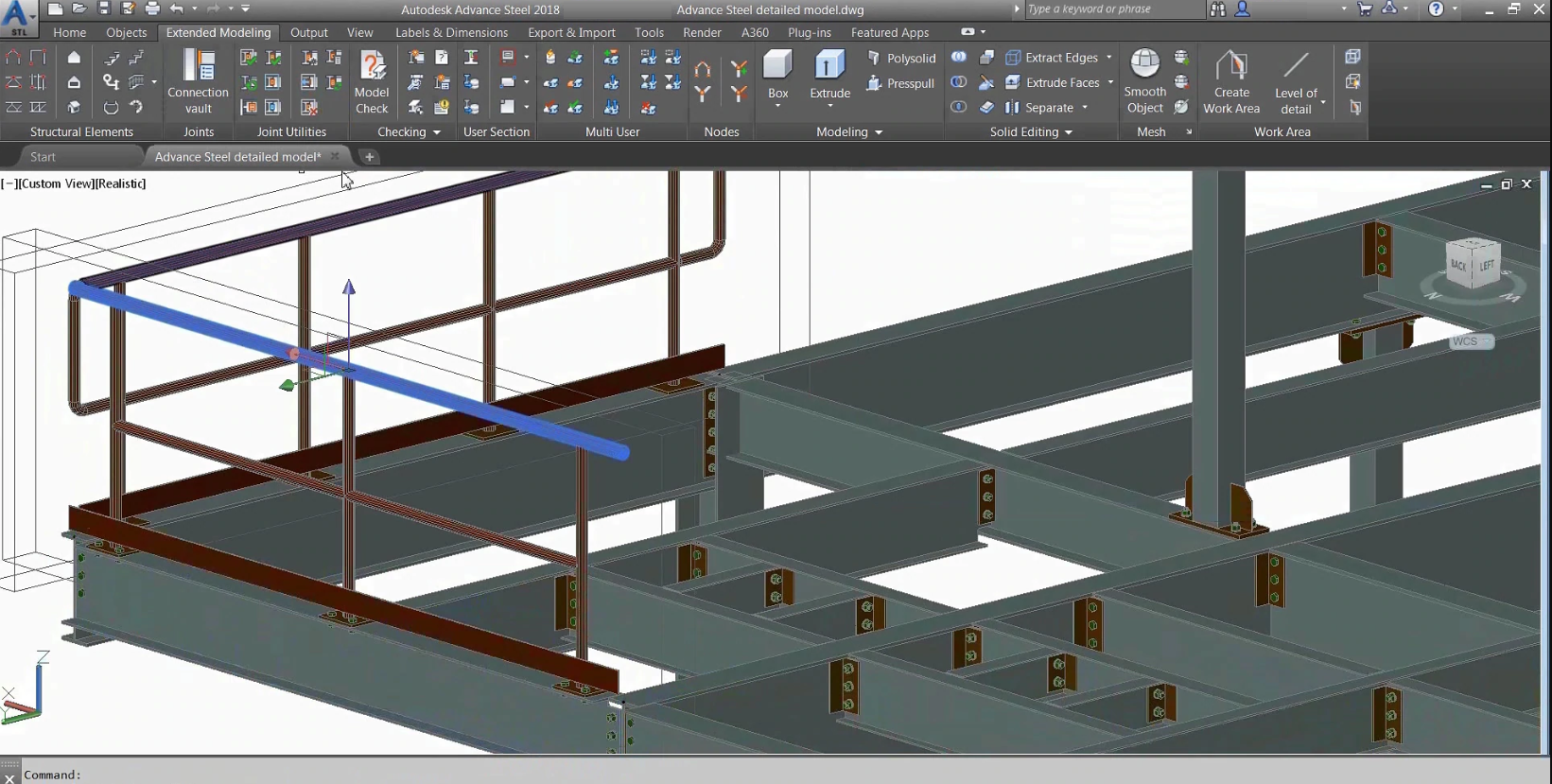Click the Sign In user icon
1552x784 pixels.
pos(1243,9)
